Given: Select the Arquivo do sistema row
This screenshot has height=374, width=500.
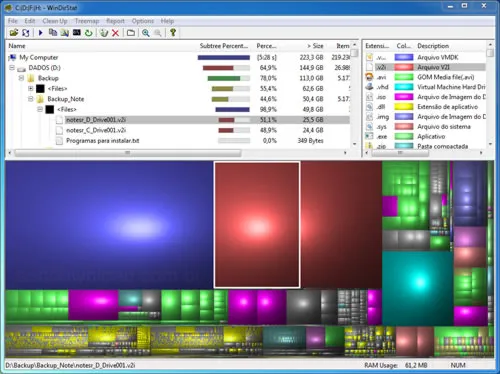Looking at the screenshot, I should coord(425,127).
